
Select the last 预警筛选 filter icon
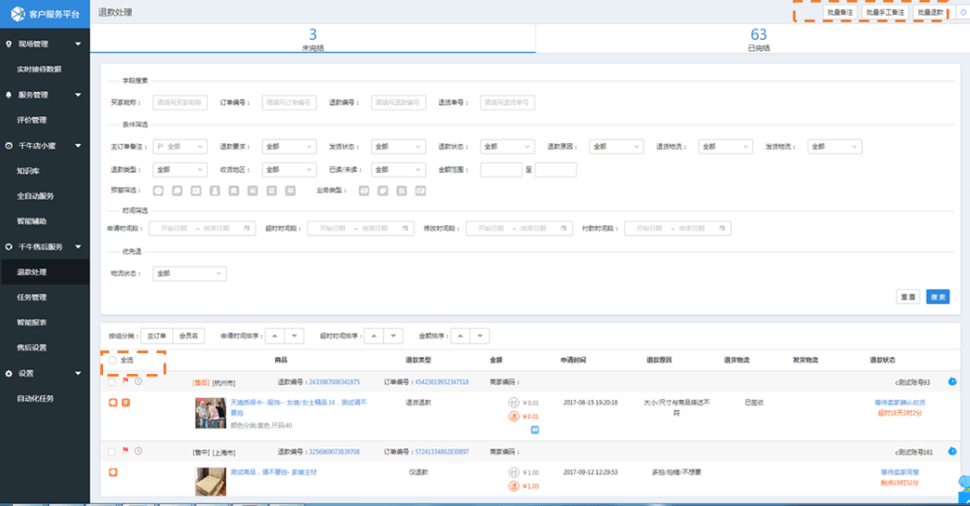[x=290, y=191]
